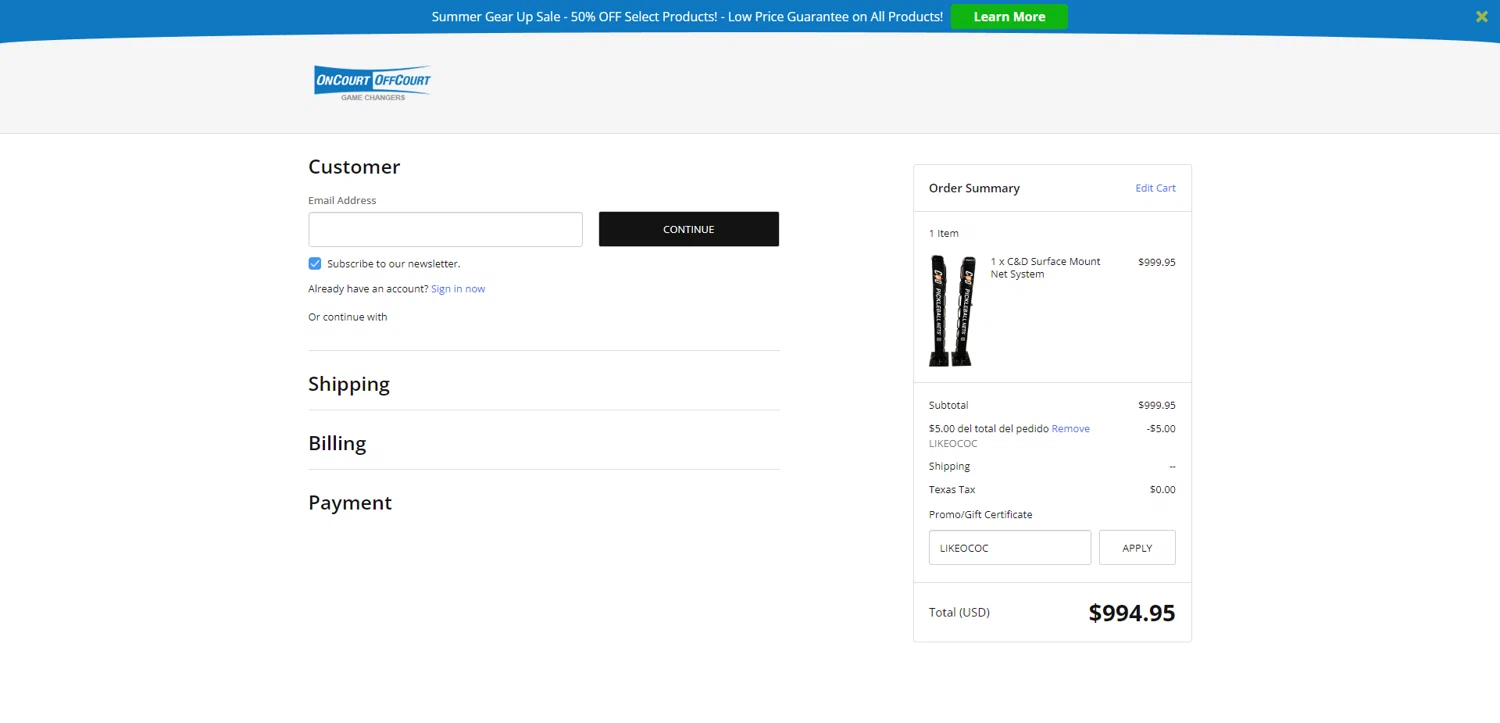Image resolution: width=1500 pixels, height=723 pixels.
Task: Remove the $5.00 discount coupon
Action: (1070, 429)
